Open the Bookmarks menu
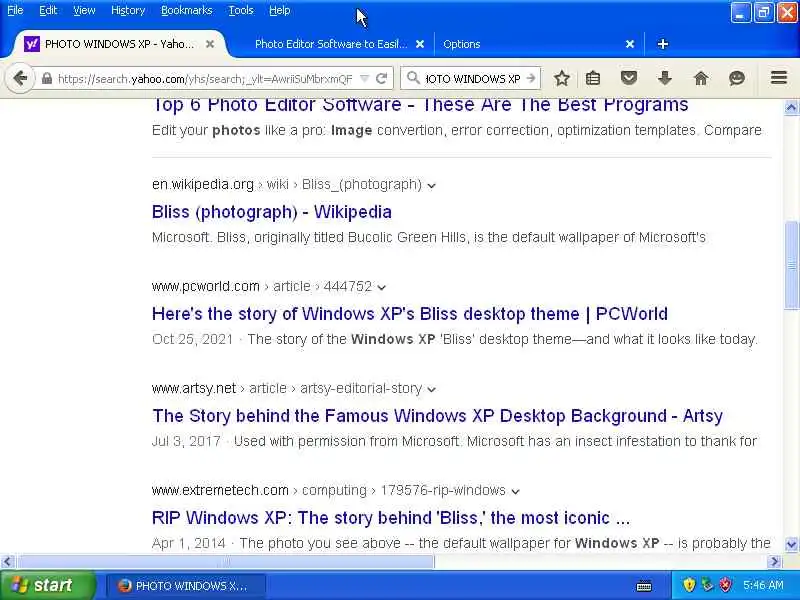800x600 pixels. (187, 10)
